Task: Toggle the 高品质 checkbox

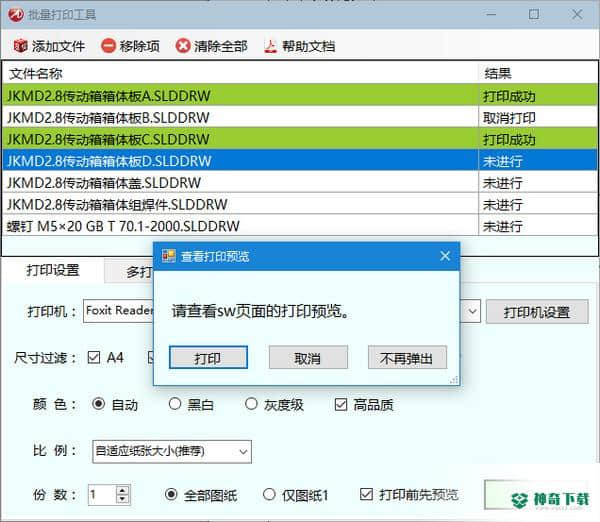Action: [341, 405]
